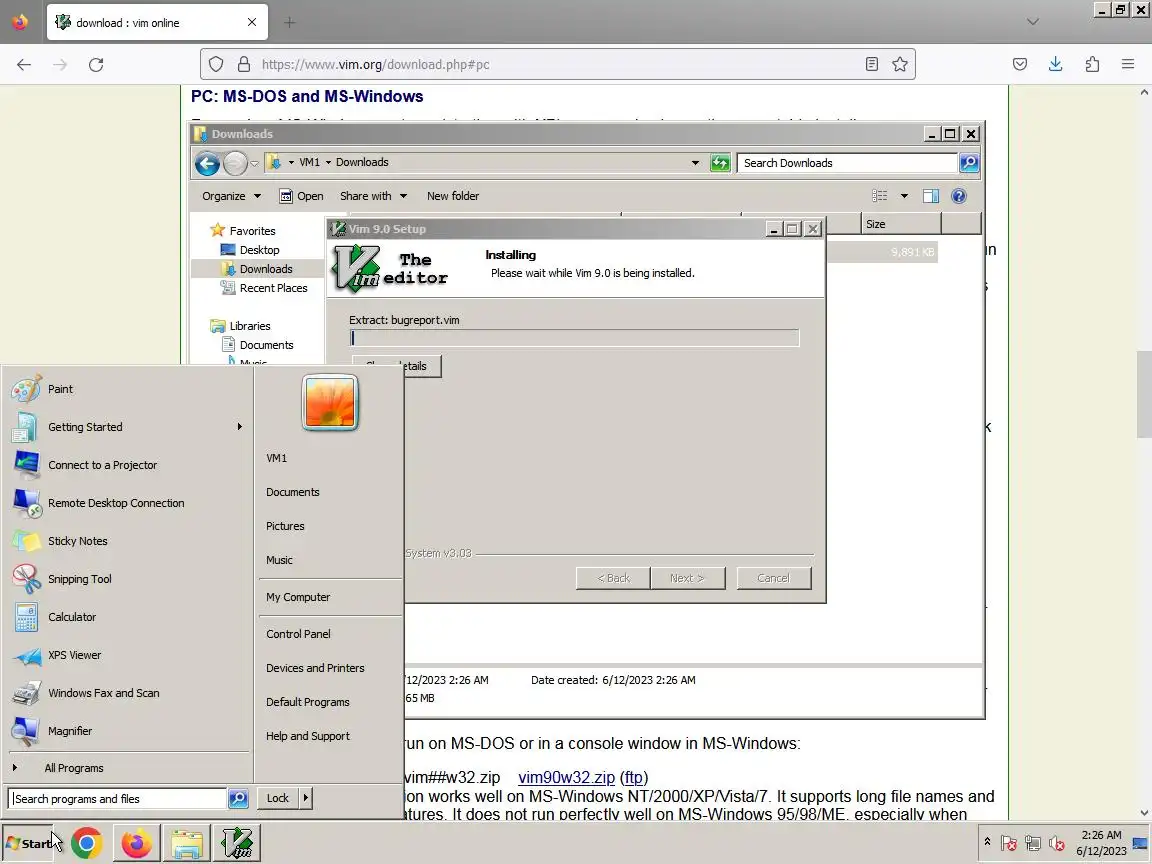This screenshot has height=864, width=1152.
Task: Open Devices and Printers
Action: [x=315, y=668]
